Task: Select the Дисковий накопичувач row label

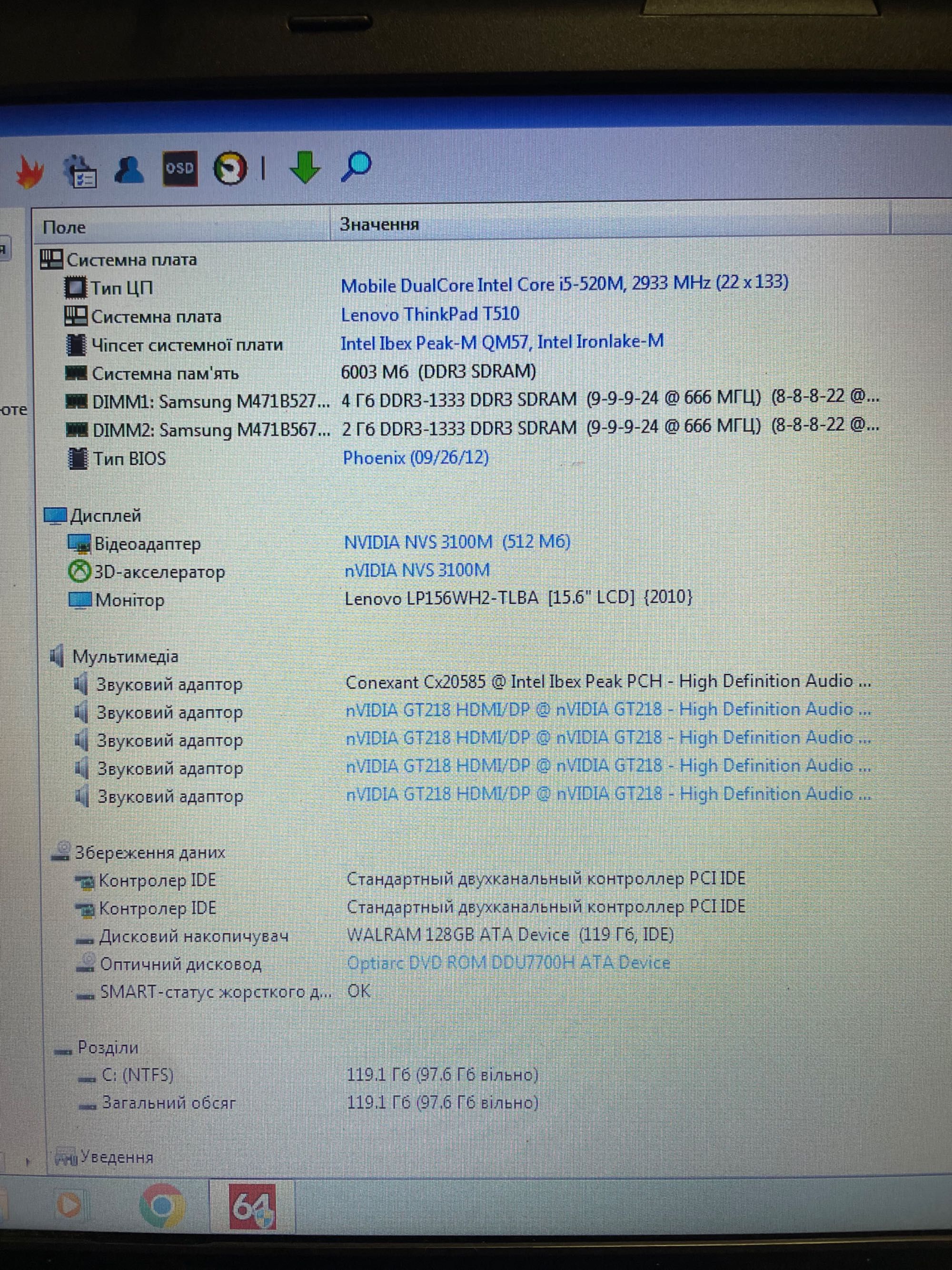Action: point(193,936)
